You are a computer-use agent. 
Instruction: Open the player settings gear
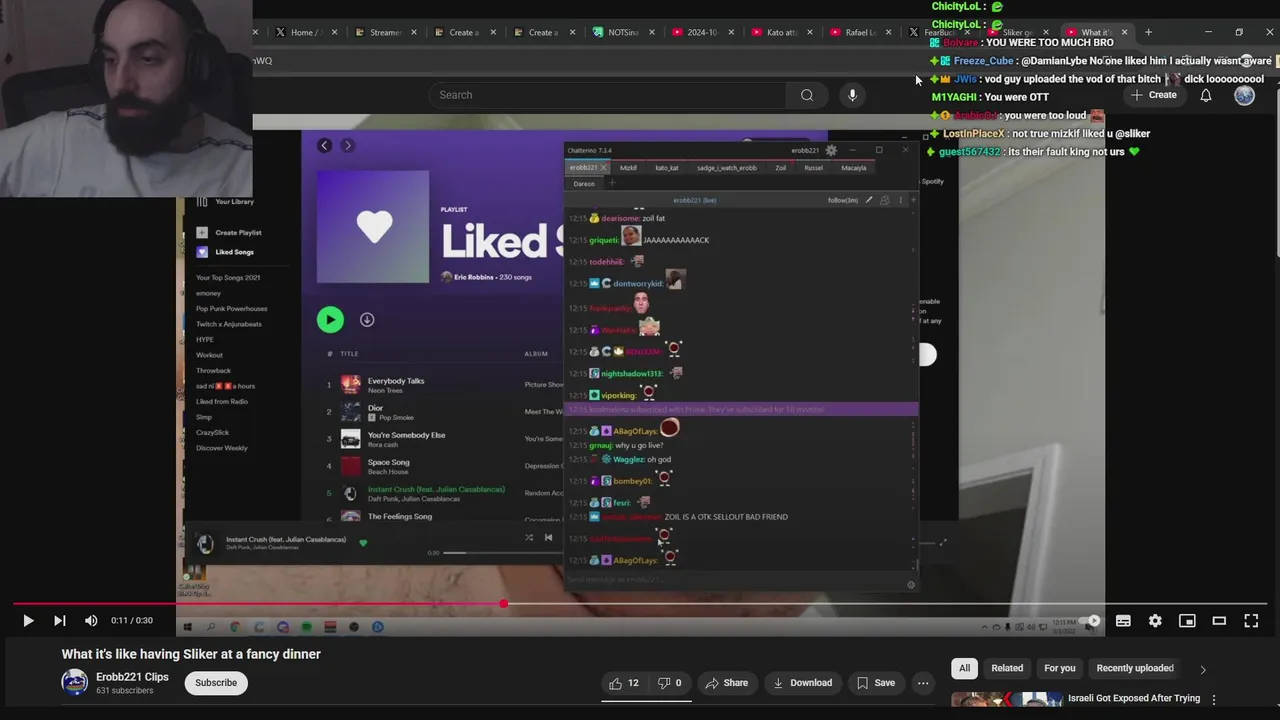click(1155, 621)
